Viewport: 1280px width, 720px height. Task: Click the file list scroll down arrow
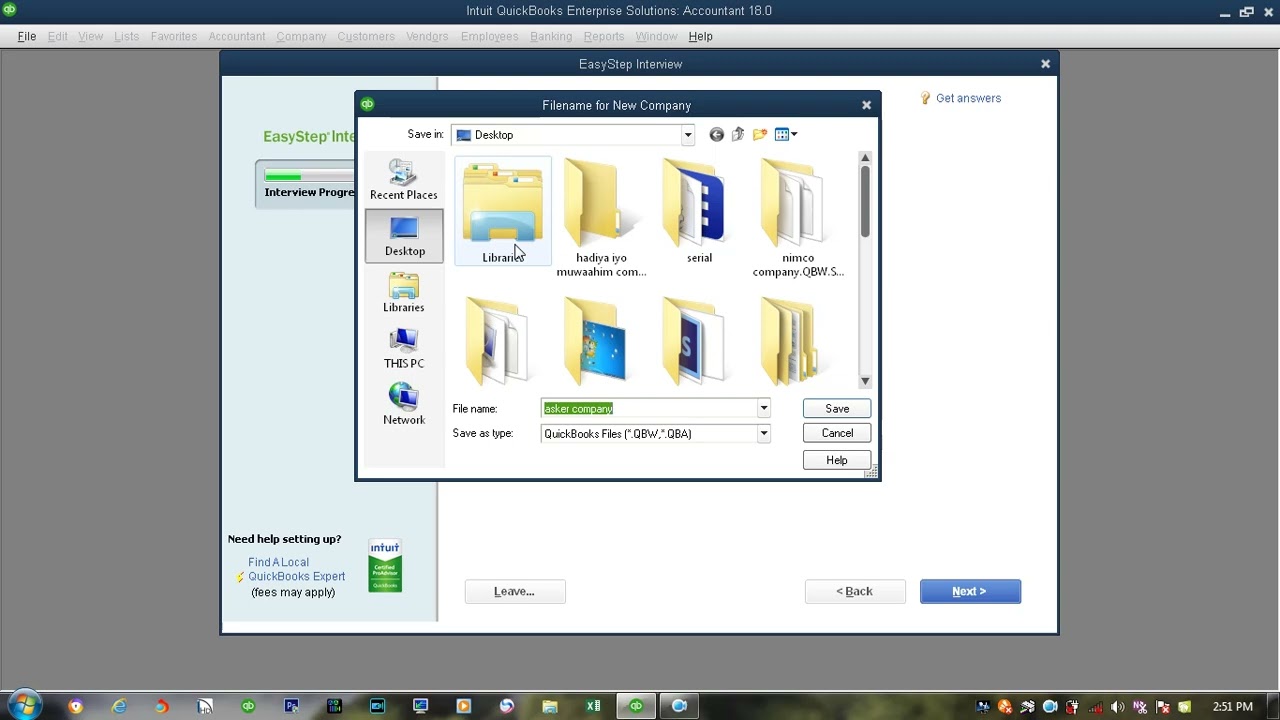tap(865, 381)
